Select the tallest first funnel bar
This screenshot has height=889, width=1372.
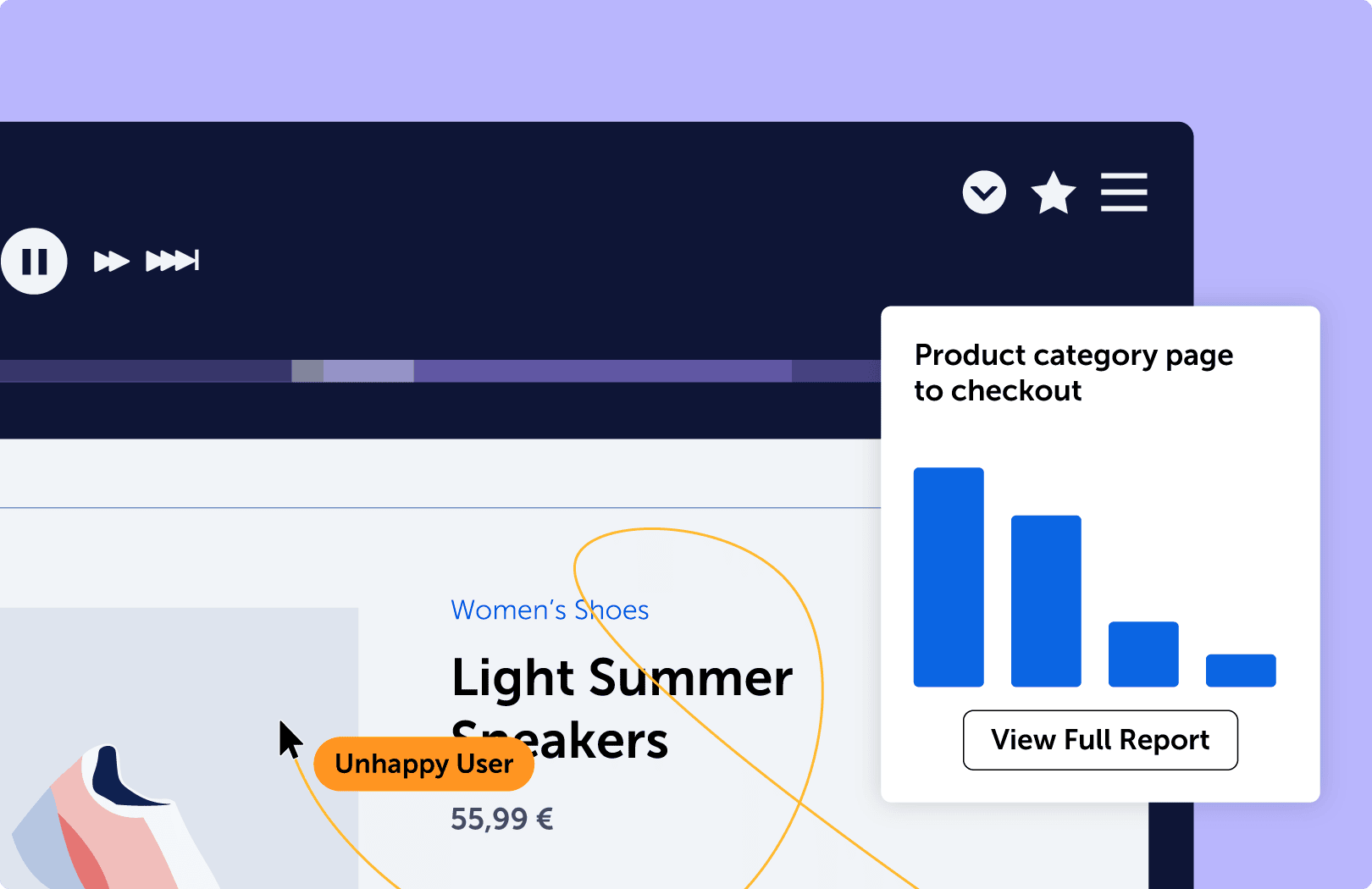pos(949,577)
